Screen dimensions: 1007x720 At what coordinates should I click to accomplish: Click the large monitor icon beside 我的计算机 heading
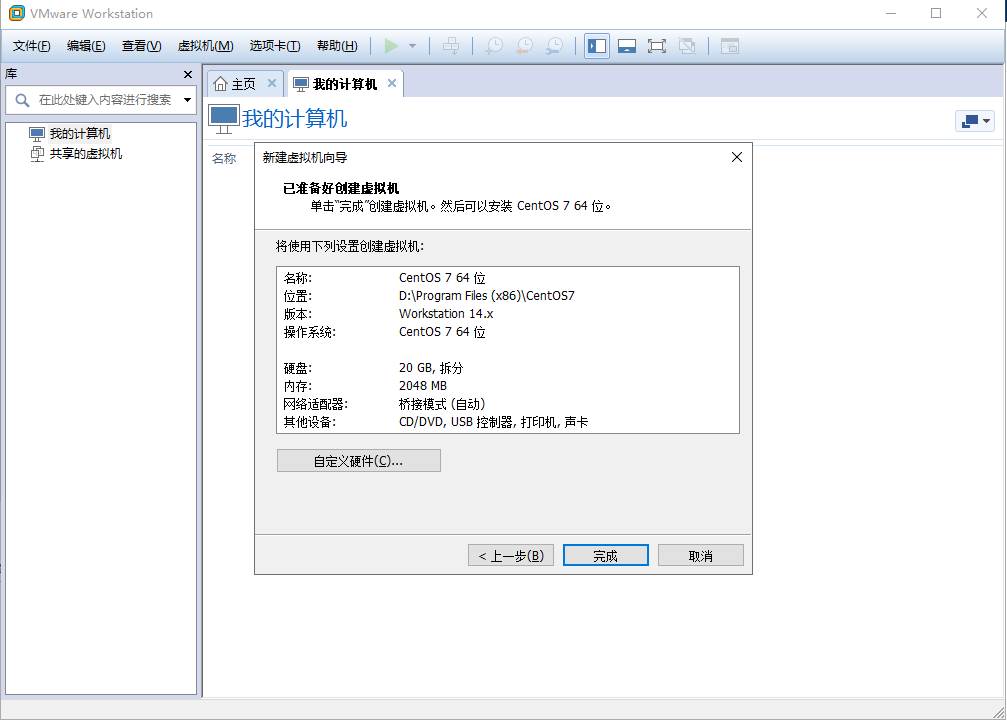pyautogui.click(x=223, y=119)
